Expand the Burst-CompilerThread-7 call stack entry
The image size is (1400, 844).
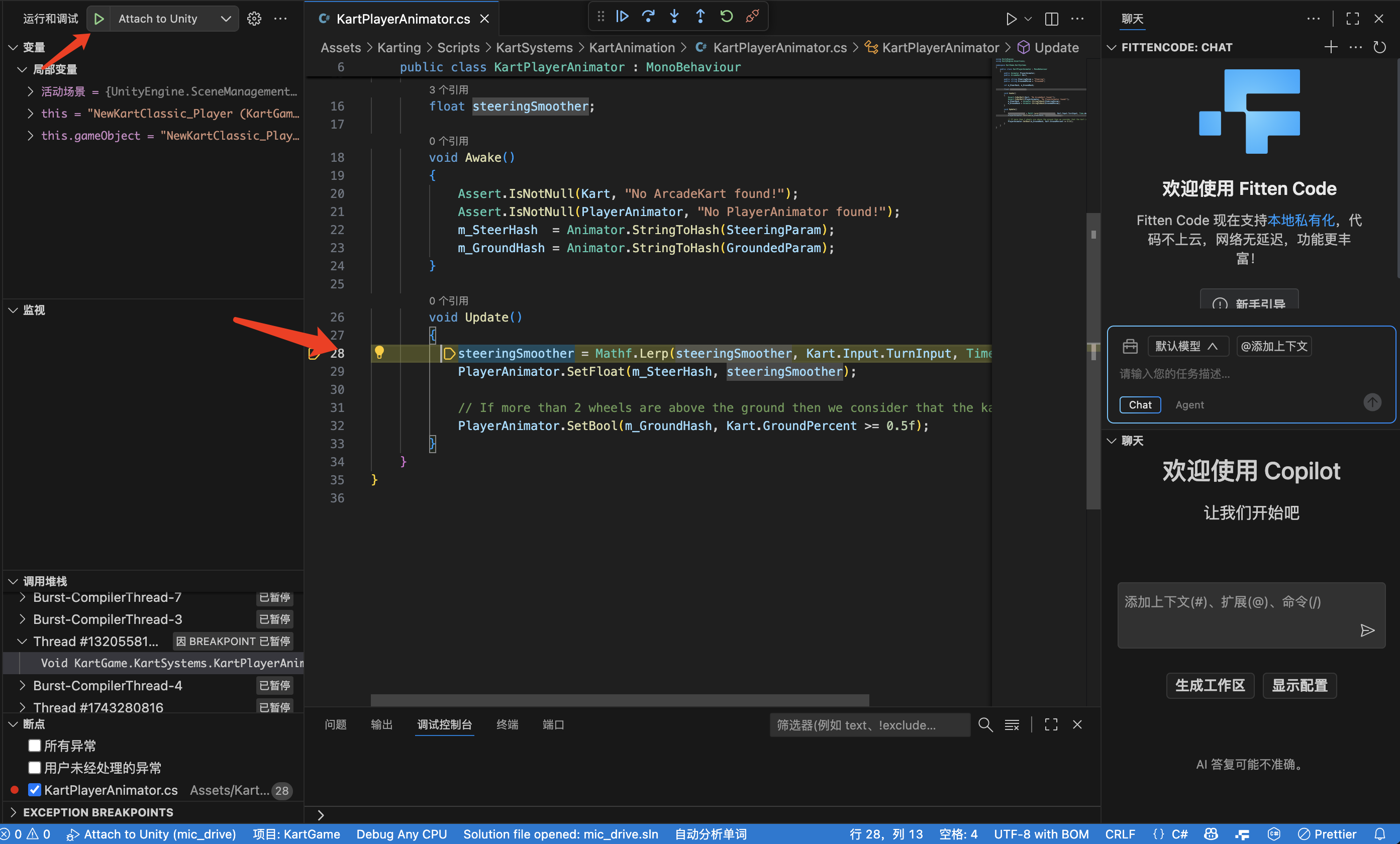(22, 597)
